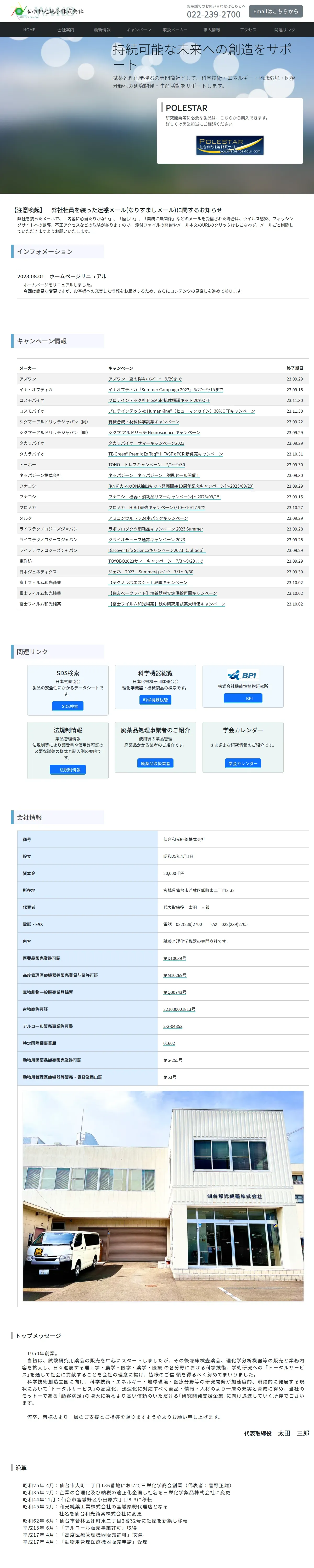Open the 取扱メーカー menu item

(x=175, y=30)
